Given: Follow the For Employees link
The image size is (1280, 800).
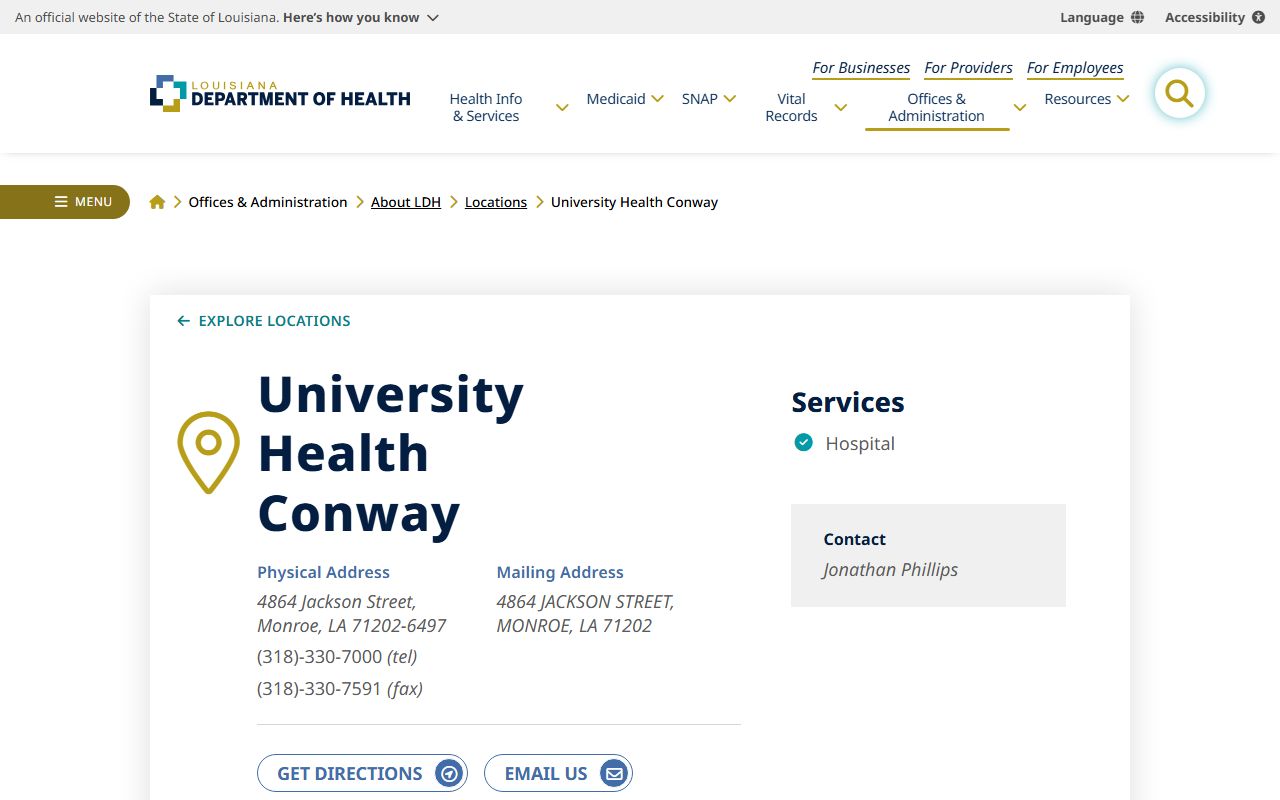Looking at the screenshot, I should [x=1075, y=68].
